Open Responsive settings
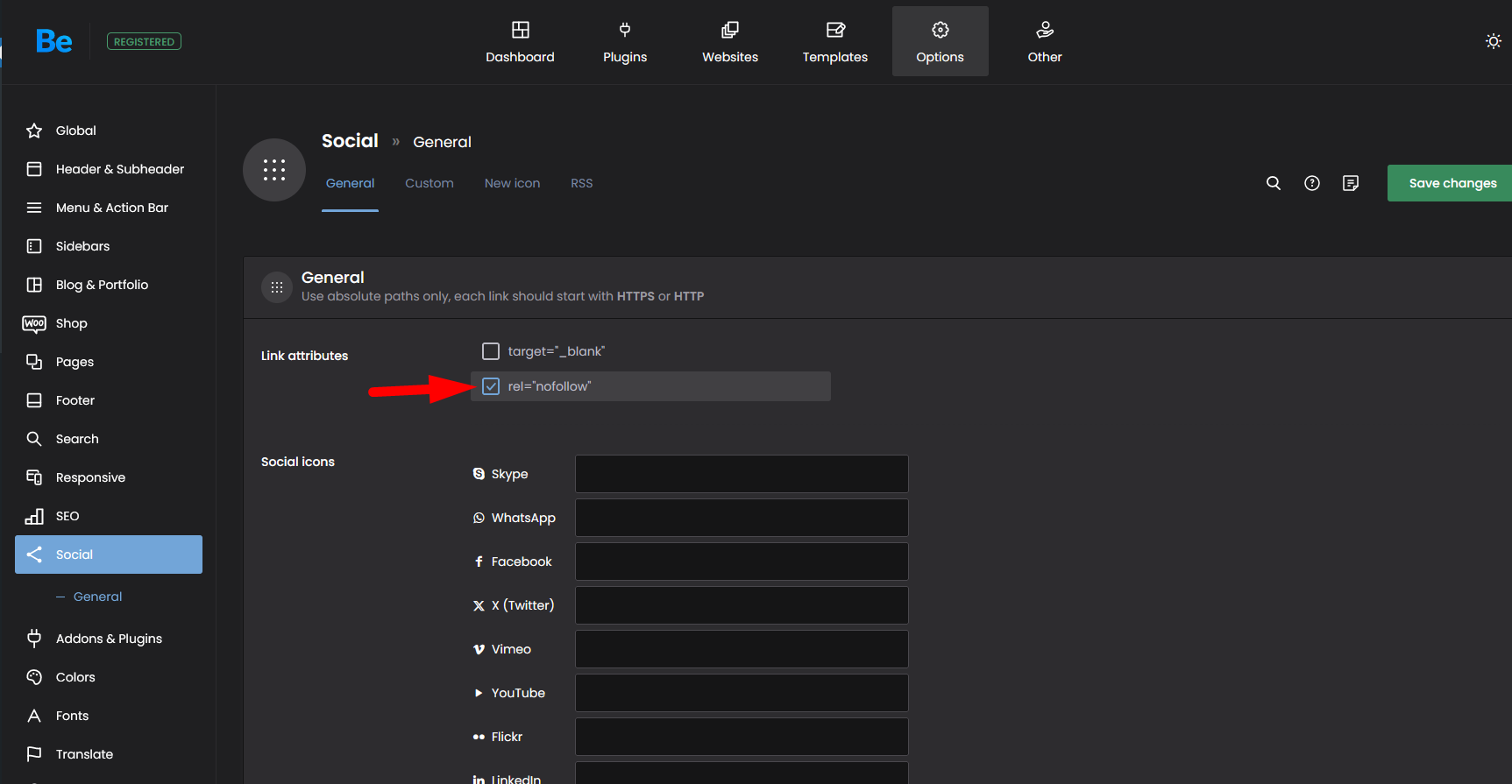1512x784 pixels. pos(109,477)
